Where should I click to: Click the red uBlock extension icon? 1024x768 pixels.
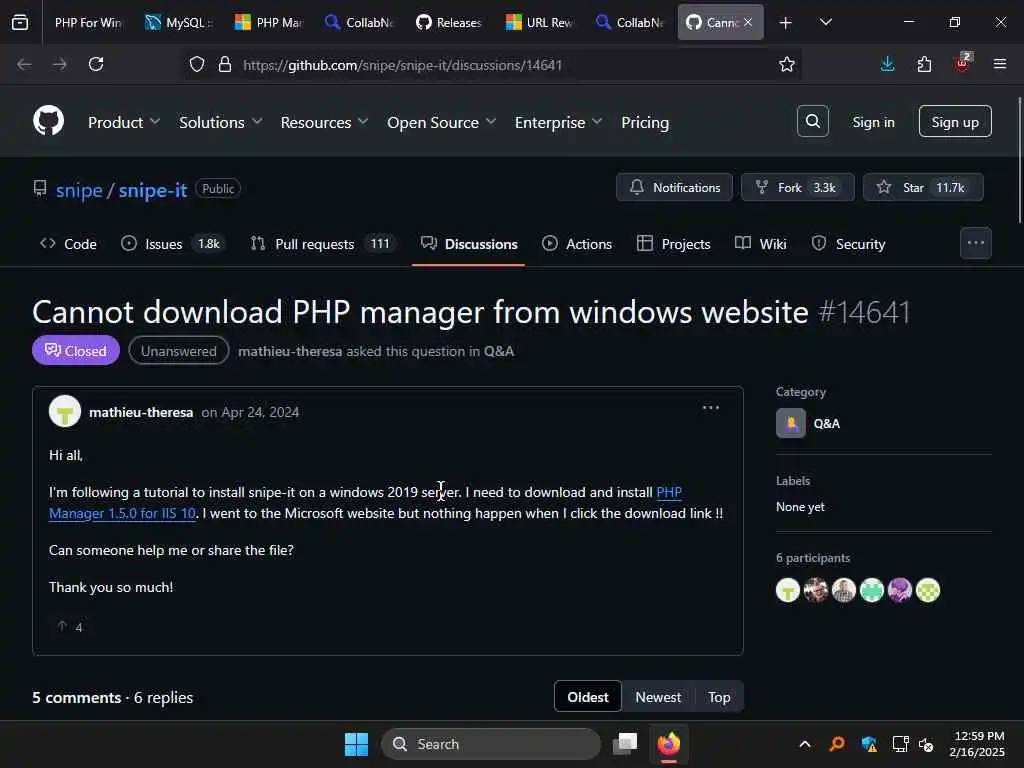(x=962, y=63)
